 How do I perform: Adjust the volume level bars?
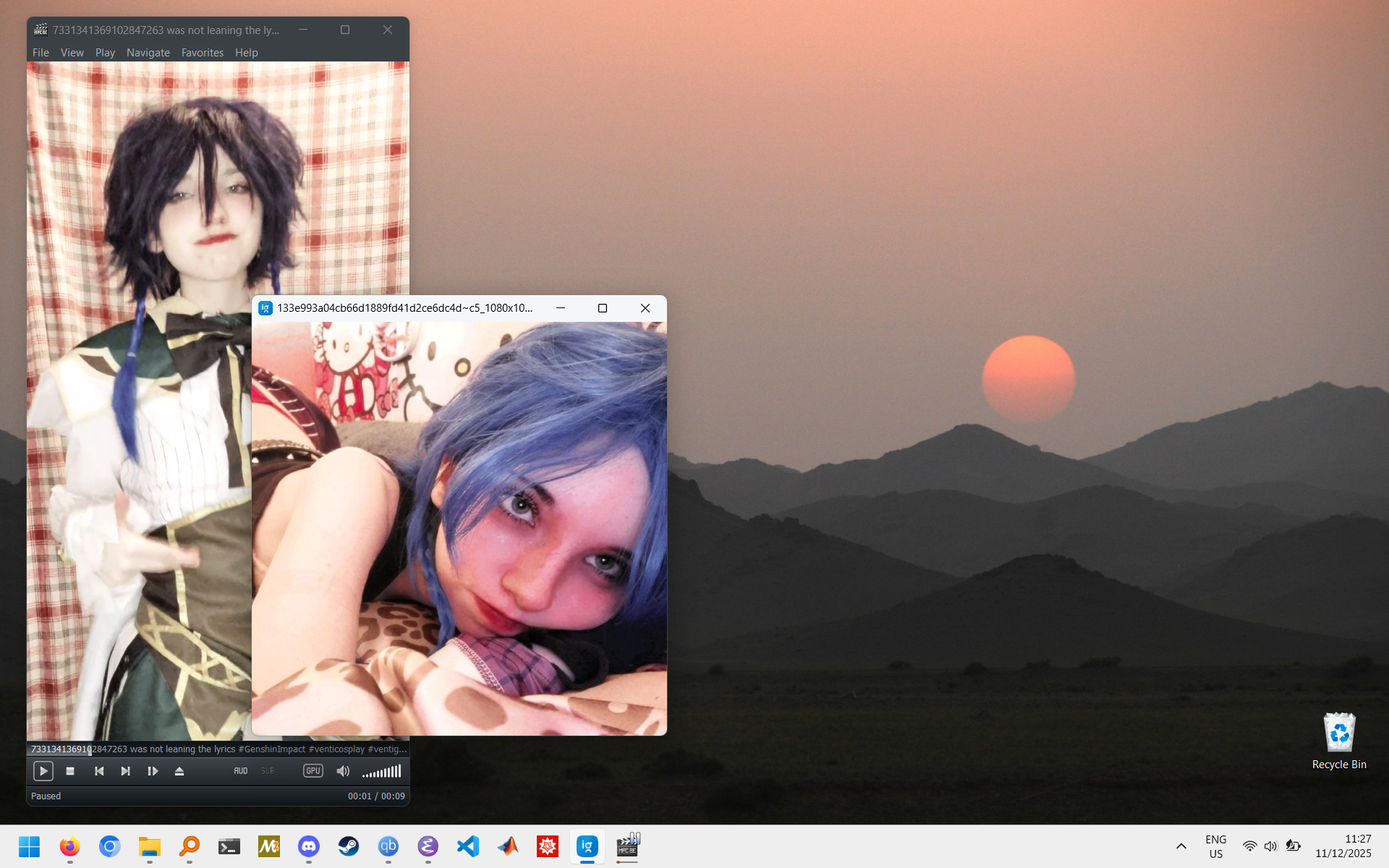[x=382, y=772]
